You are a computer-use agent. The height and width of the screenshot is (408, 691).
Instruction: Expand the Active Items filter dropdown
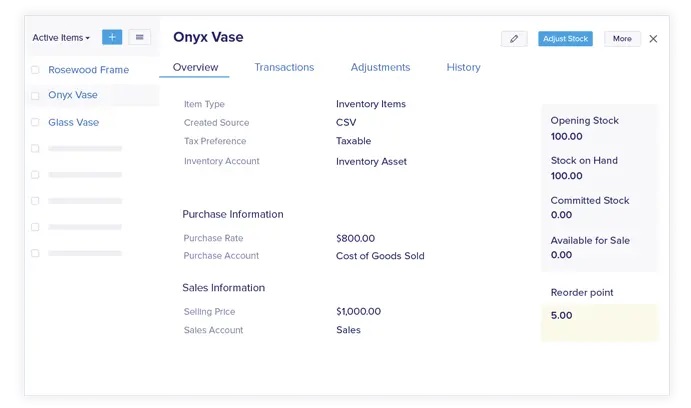(x=61, y=38)
